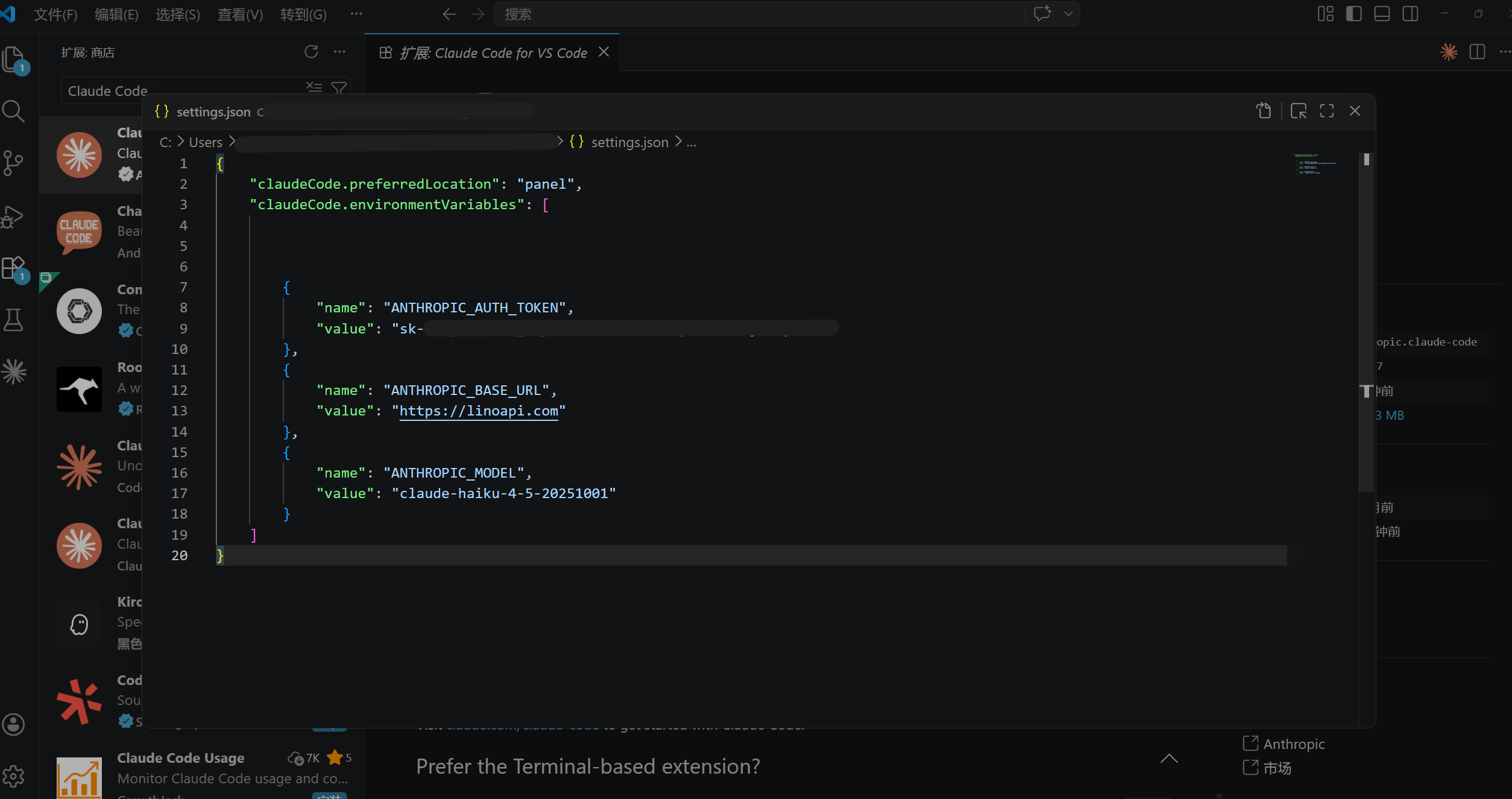Open the Copilot chat icon in title bar
Viewport: 1512px width, 799px height.
[x=1042, y=13]
